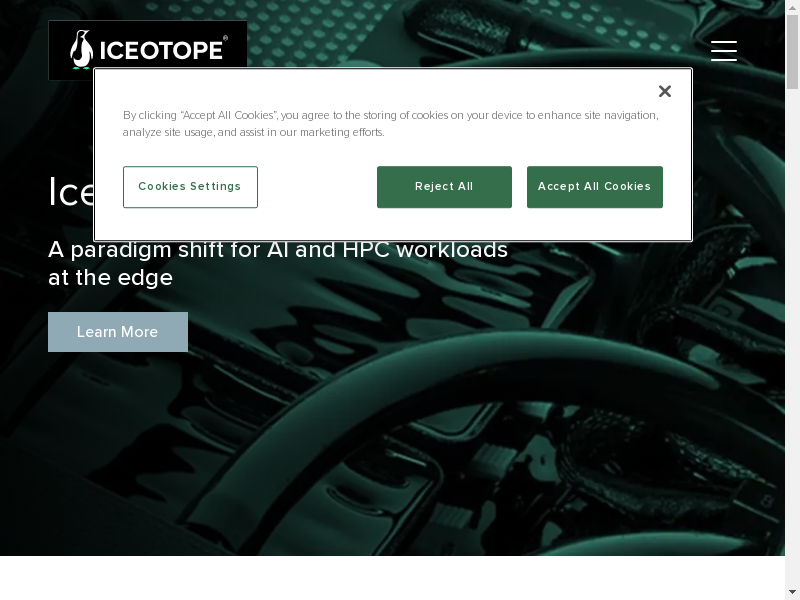Viewport: 800px width, 600px height.
Task: Accept All Cookies
Action: point(595,187)
